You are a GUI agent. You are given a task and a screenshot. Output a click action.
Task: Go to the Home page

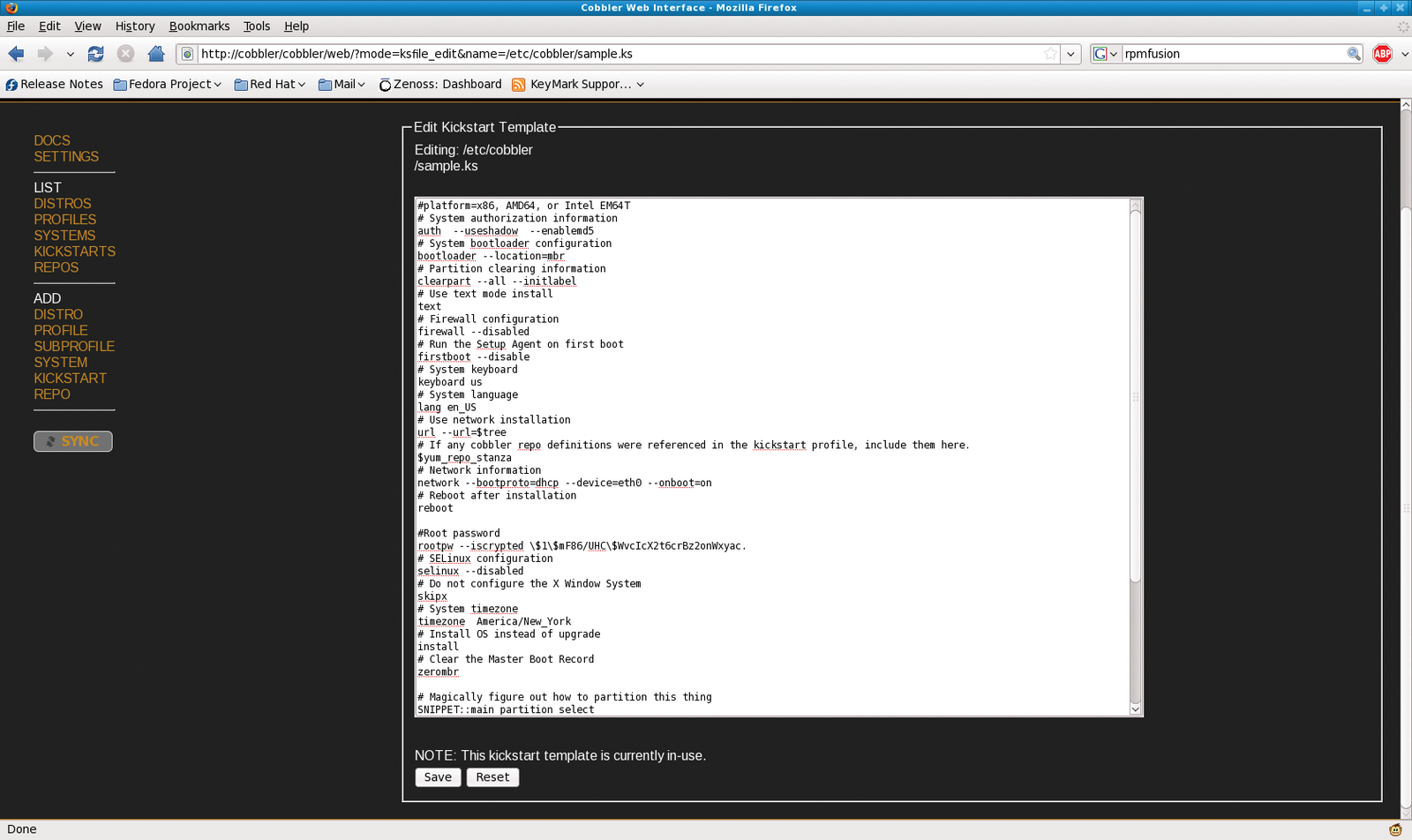tap(156, 54)
